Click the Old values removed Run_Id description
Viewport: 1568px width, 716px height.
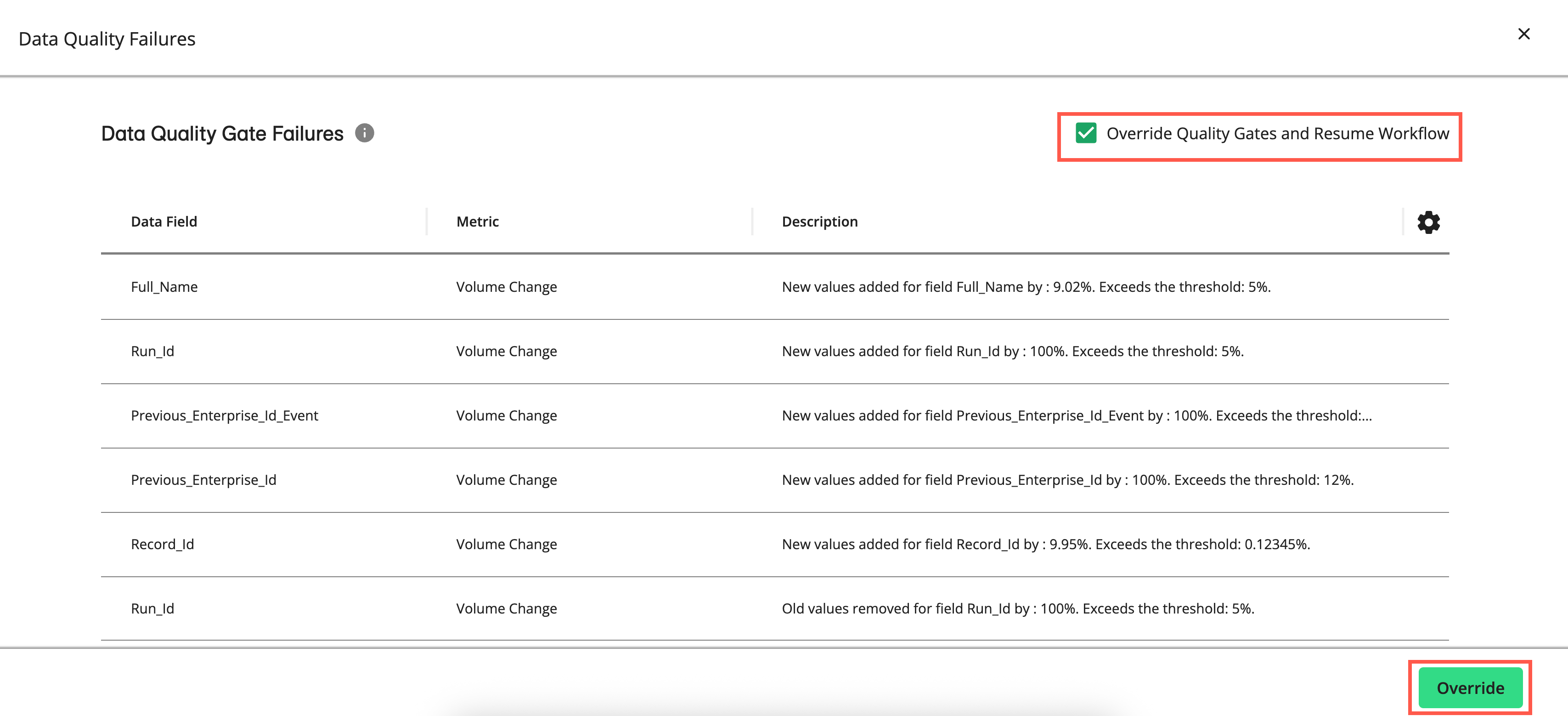[1018, 608]
